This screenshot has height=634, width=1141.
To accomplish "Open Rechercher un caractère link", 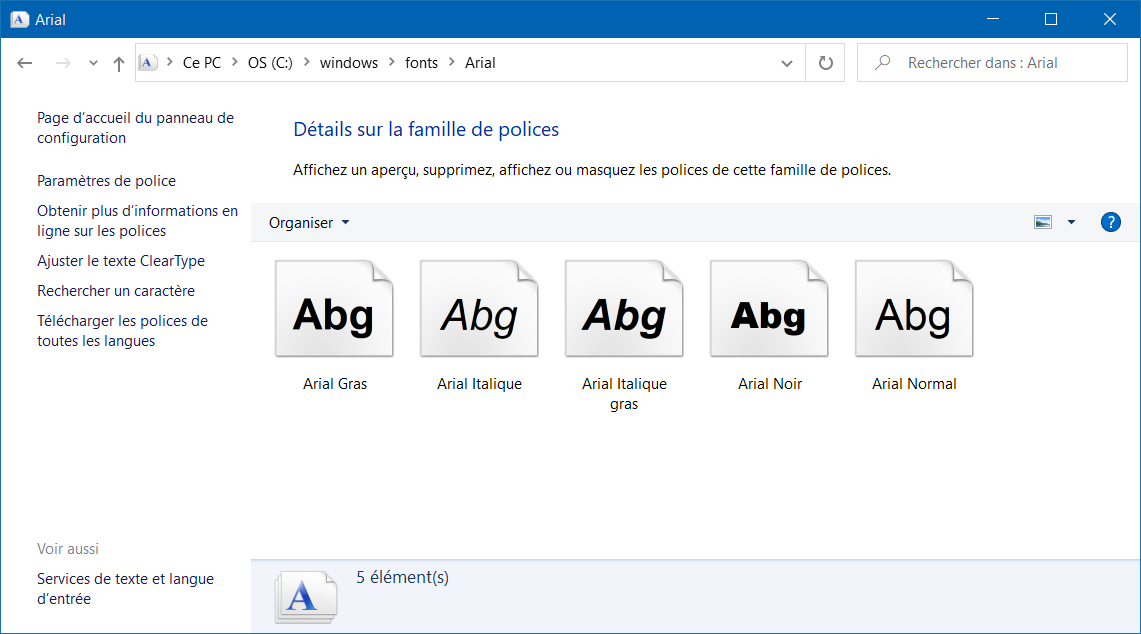I will click(116, 290).
